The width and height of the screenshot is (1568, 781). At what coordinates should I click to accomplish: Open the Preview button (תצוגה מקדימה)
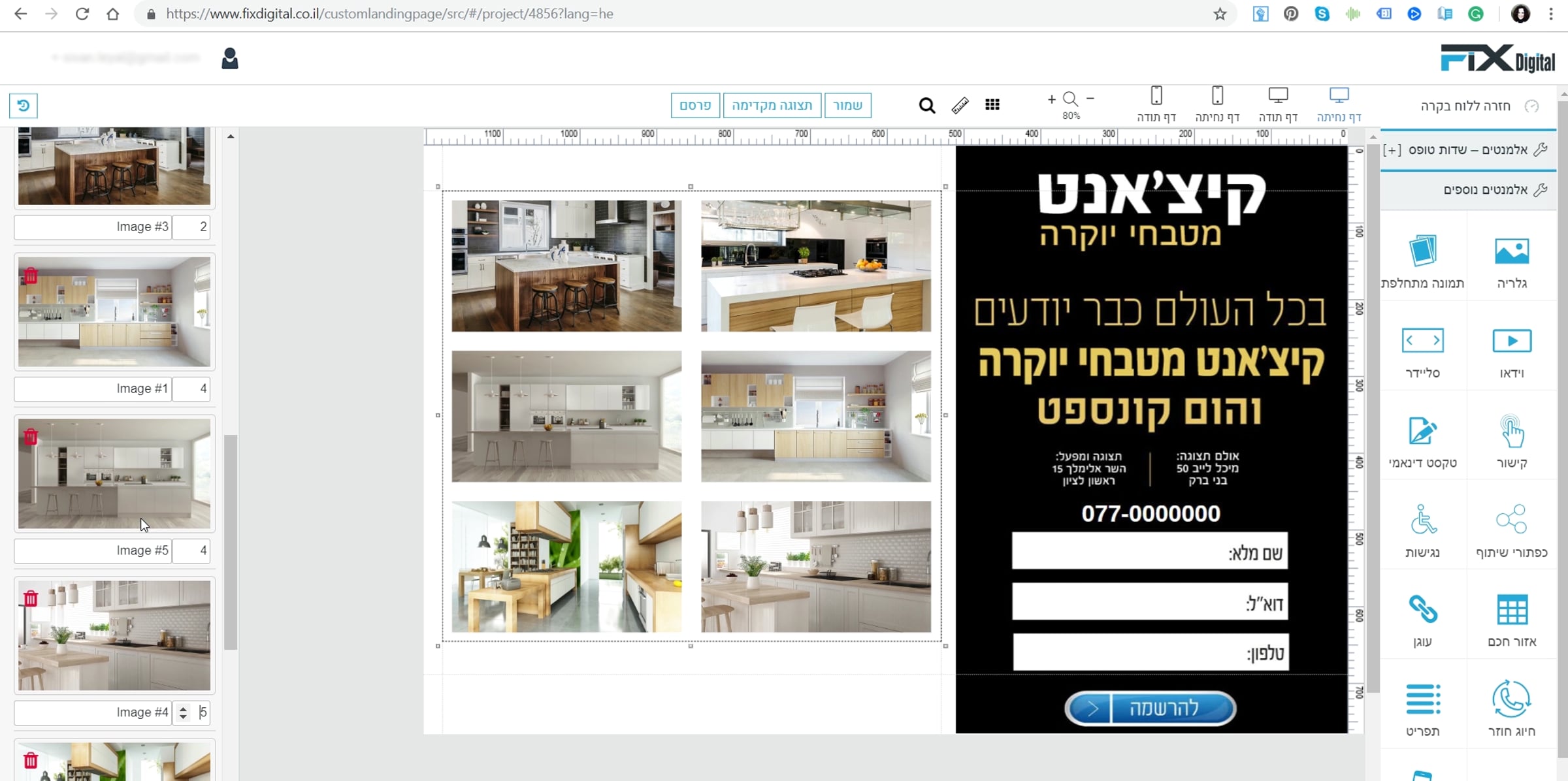tap(772, 105)
